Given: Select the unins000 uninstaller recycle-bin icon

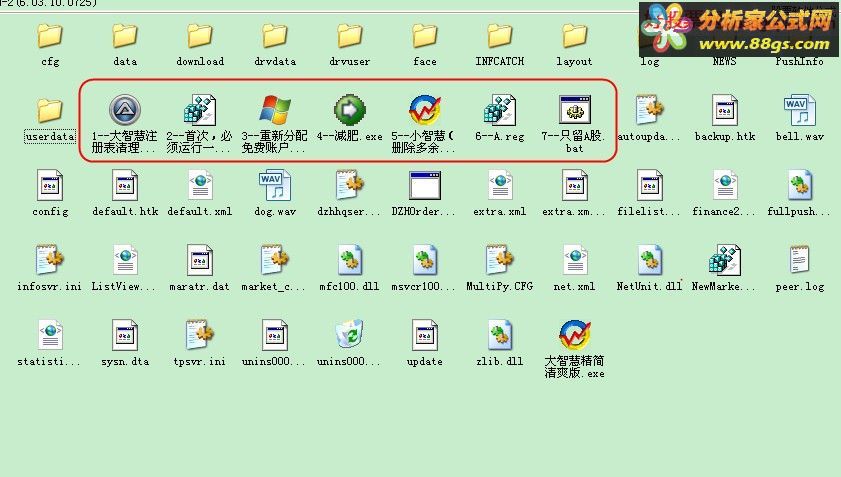Looking at the screenshot, I should pyautogui.click(x=350, y=335).
